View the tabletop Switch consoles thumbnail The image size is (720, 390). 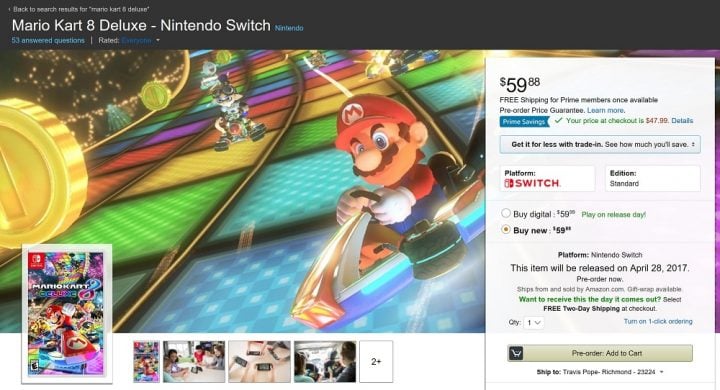pyautogui.click(x=259, y=362)
